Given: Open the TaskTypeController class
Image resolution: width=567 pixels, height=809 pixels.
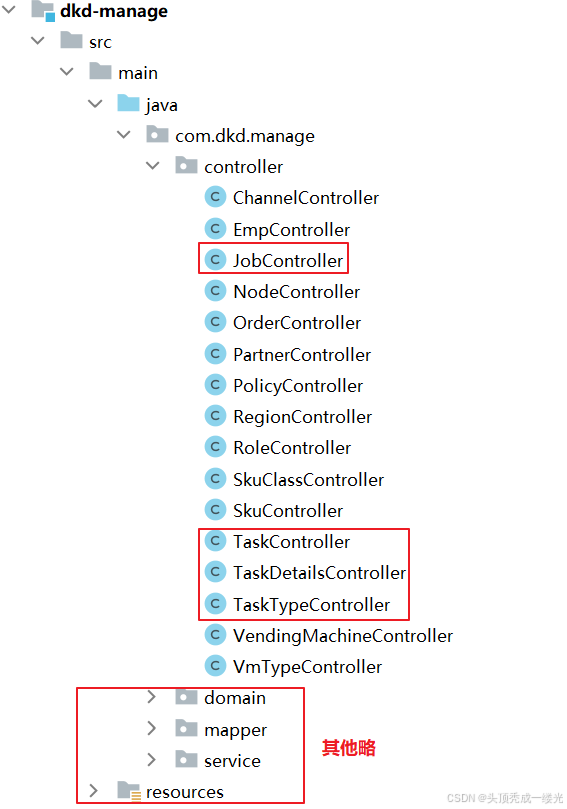Looking at the screenshot, I should tap(311, 605).
